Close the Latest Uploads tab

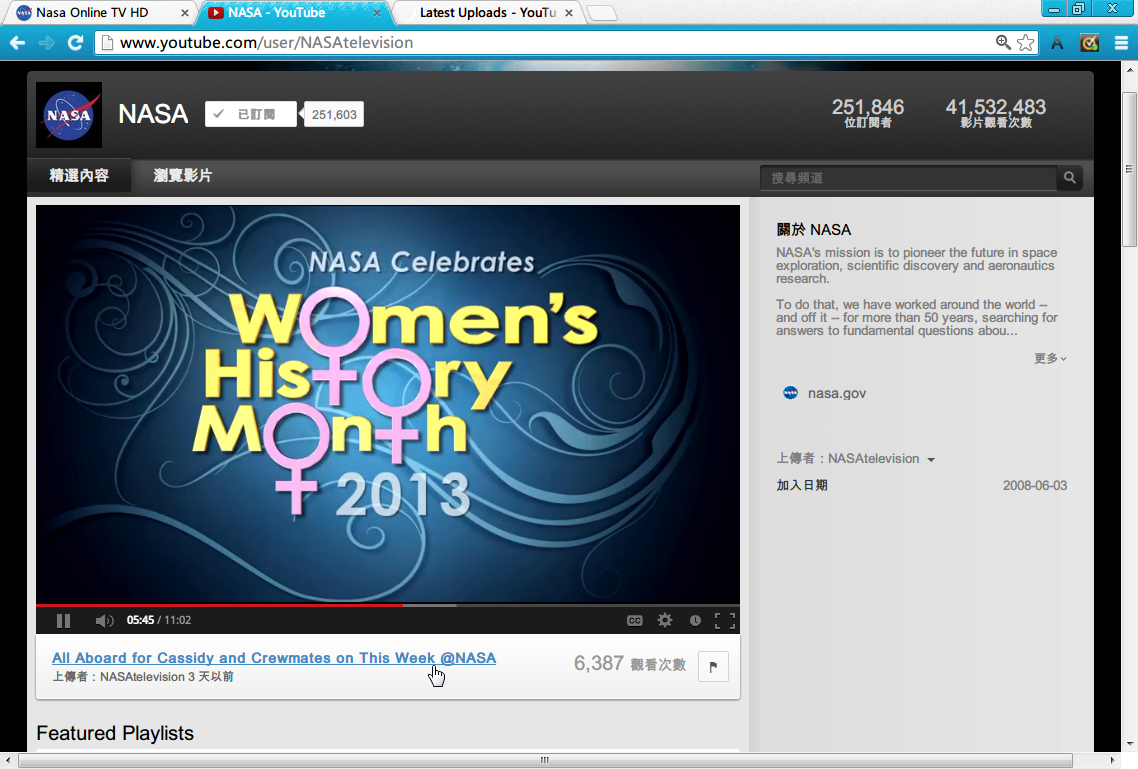(x=569, y=13)
